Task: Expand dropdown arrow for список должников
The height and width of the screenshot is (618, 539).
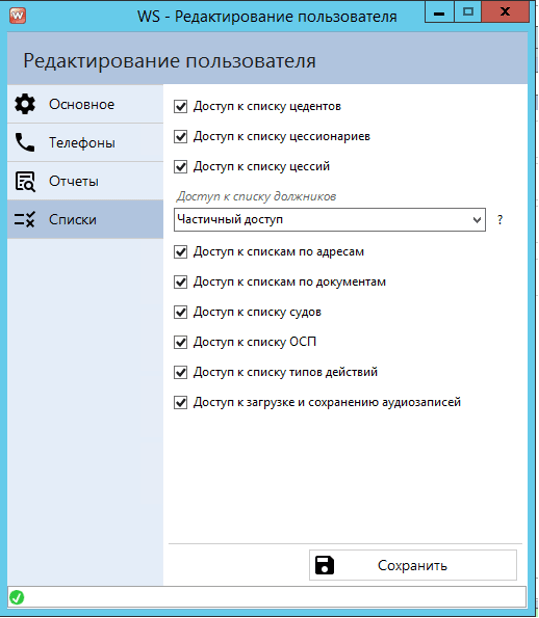Action: pyautogui.click(x=477, y=220)
